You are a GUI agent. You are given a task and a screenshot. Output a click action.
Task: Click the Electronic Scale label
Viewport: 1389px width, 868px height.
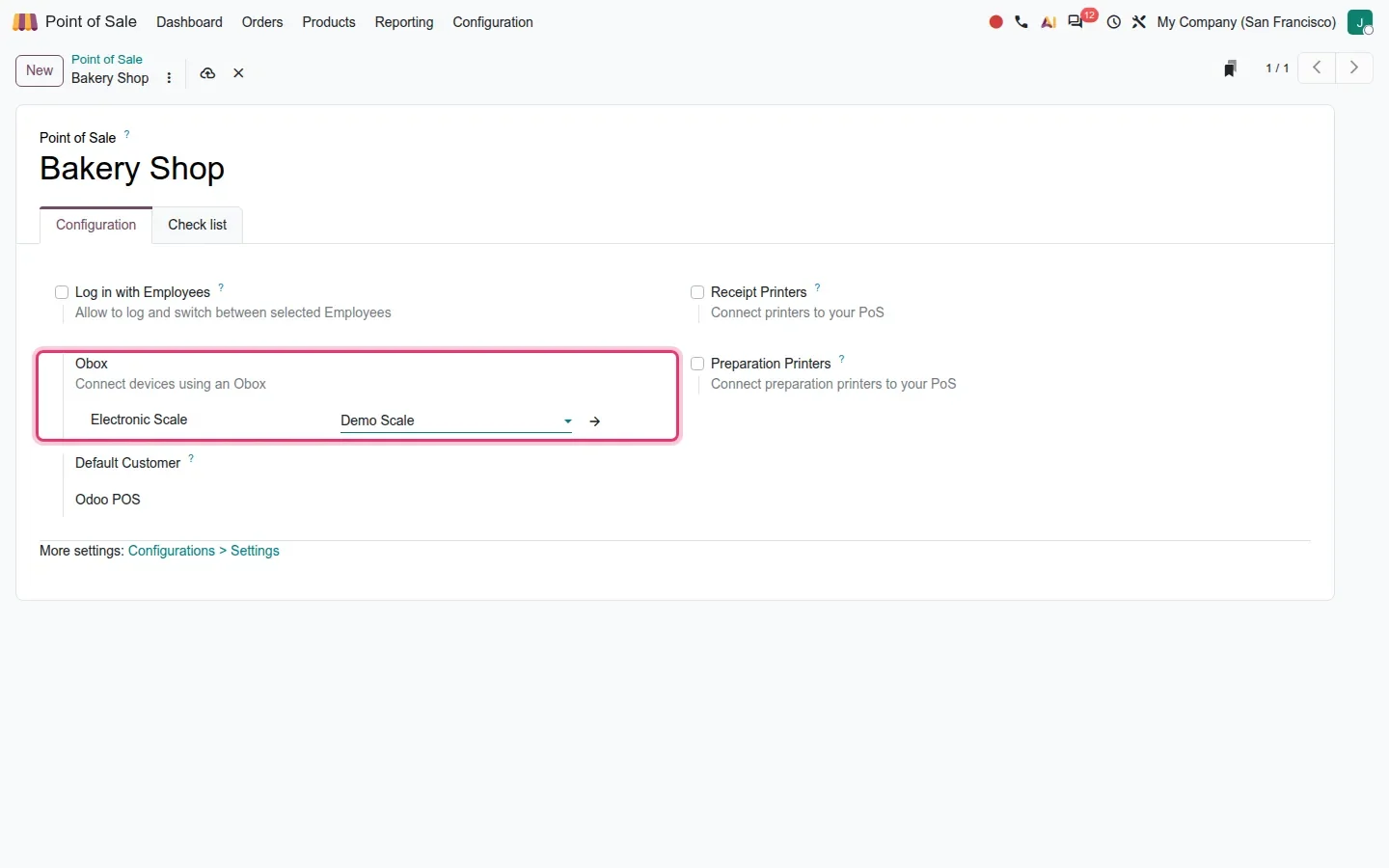click(x=139, y=420)
